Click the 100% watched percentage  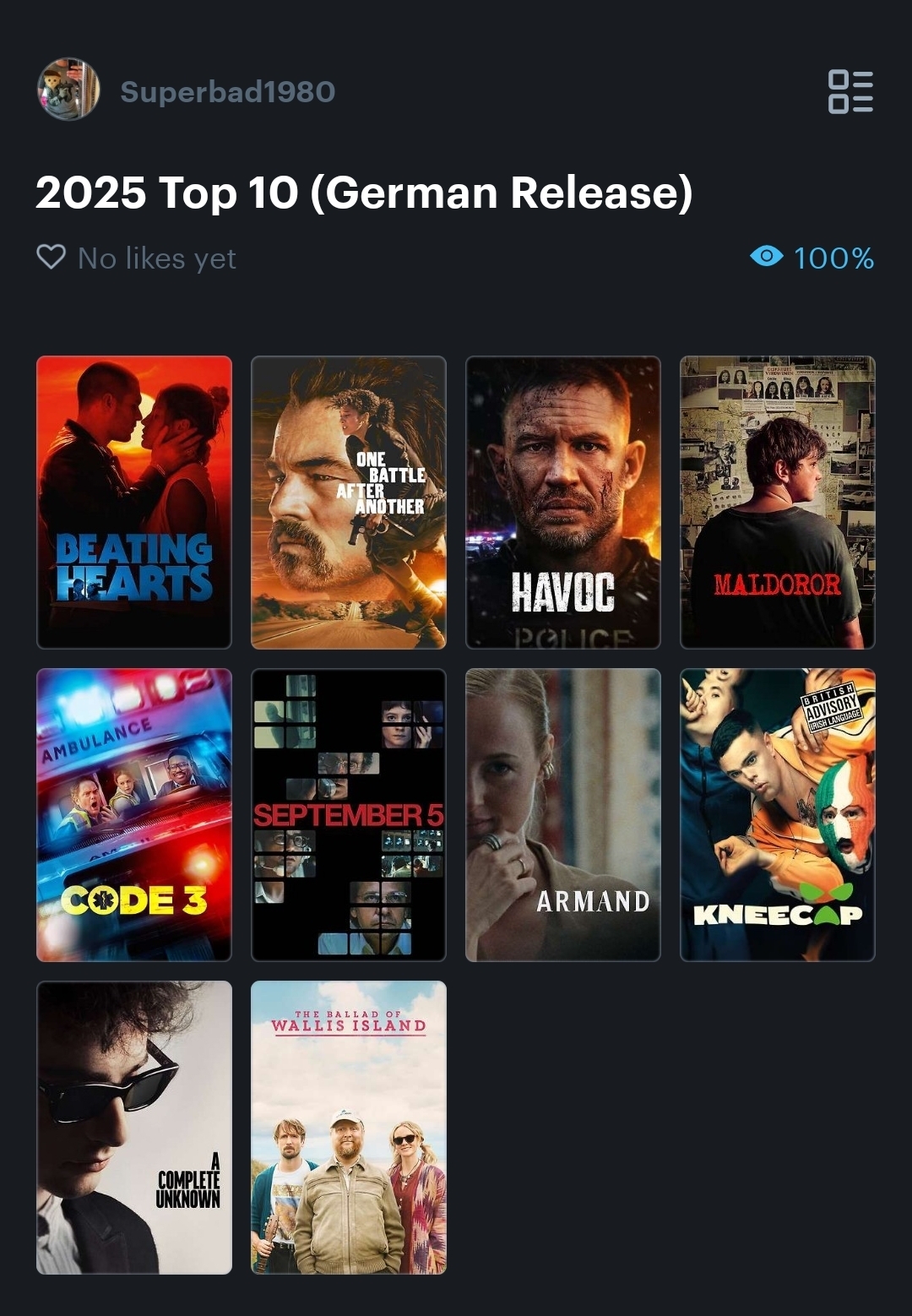click(833, 258)
